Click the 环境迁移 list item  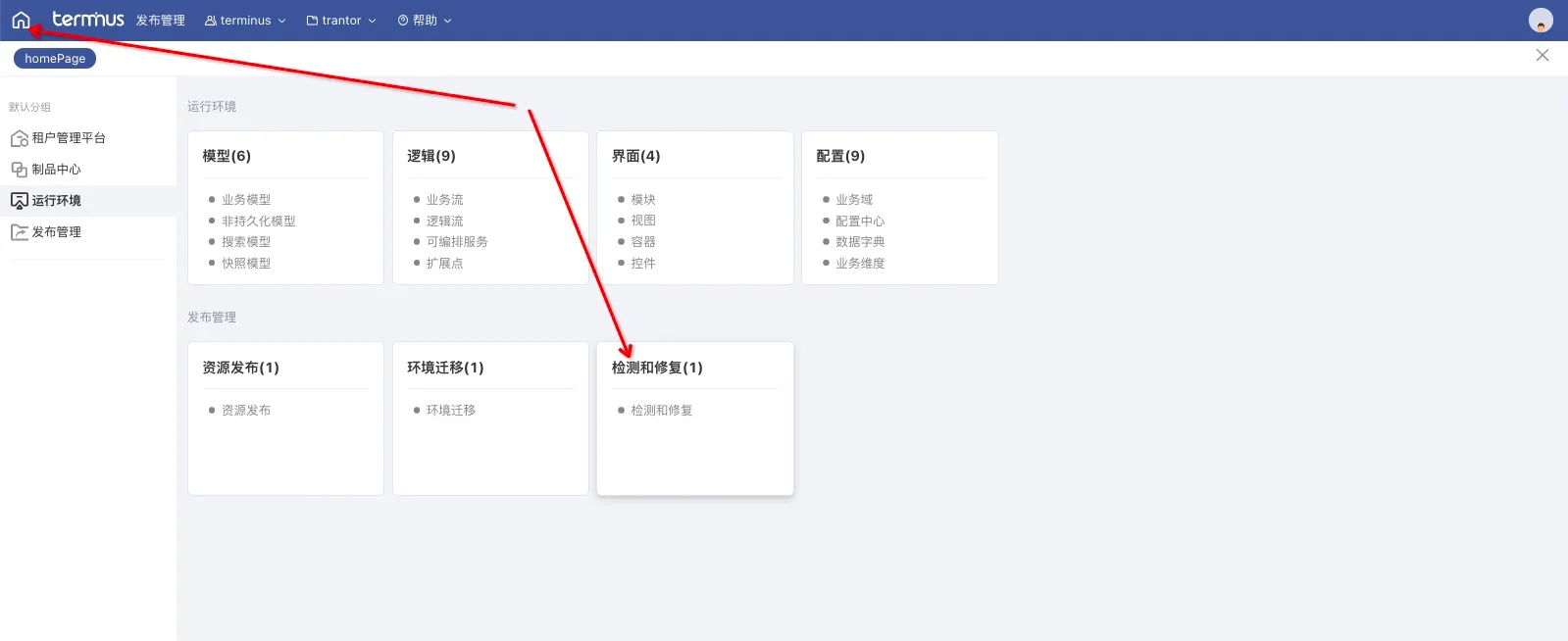tap(451, 411)
